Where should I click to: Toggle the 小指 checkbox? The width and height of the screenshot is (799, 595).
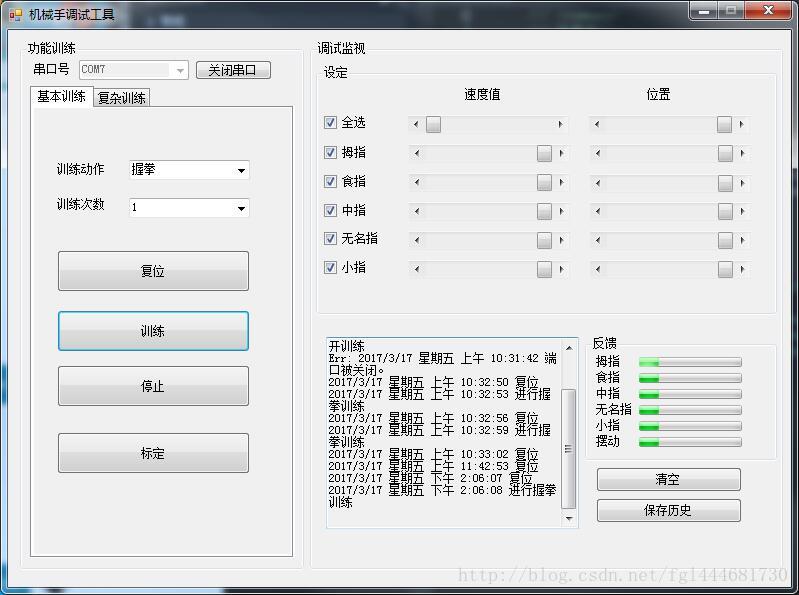(x=330, y=267)
